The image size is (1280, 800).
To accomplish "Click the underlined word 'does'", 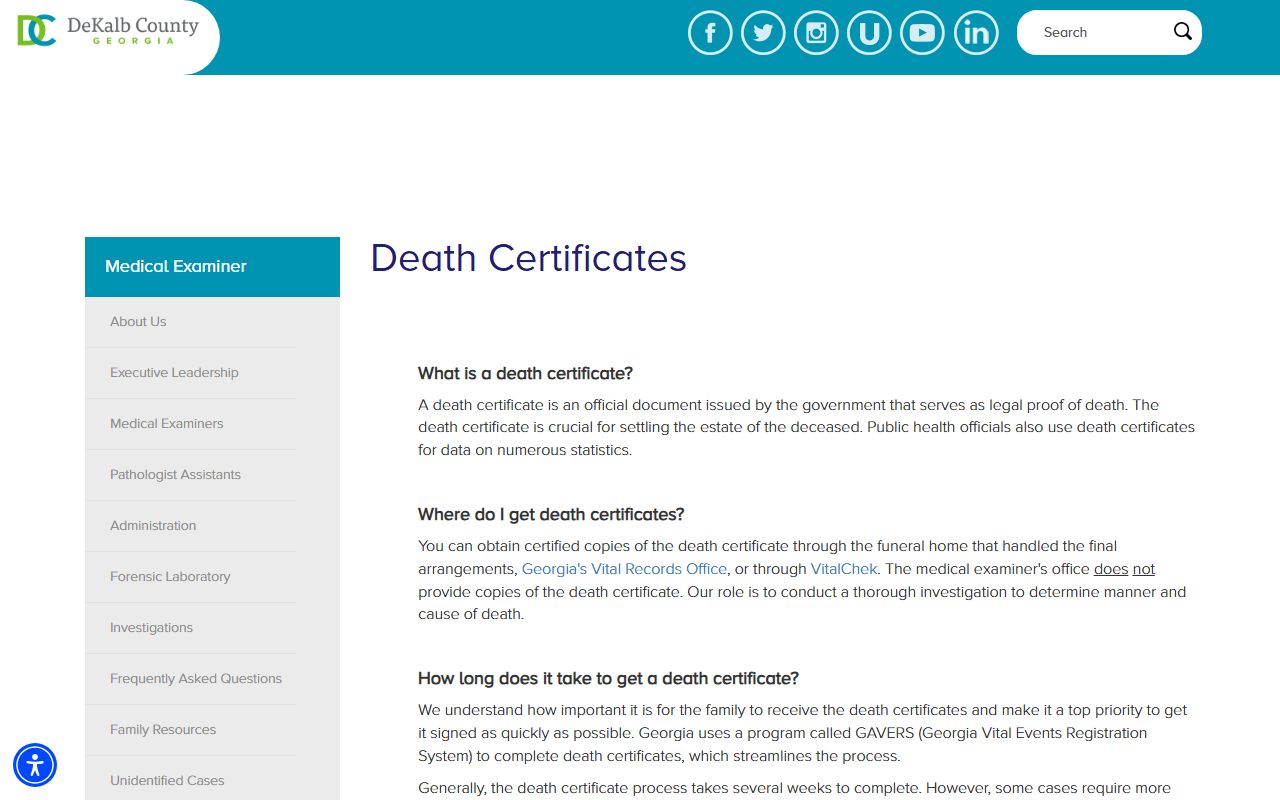I will tap(1111, 569).
